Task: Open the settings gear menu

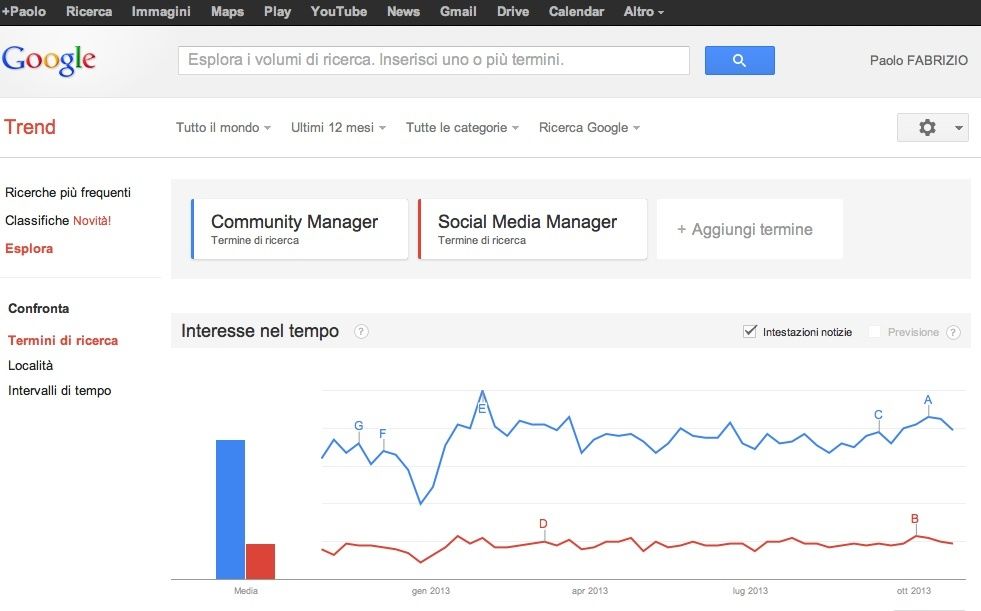Action: [932, 128]
